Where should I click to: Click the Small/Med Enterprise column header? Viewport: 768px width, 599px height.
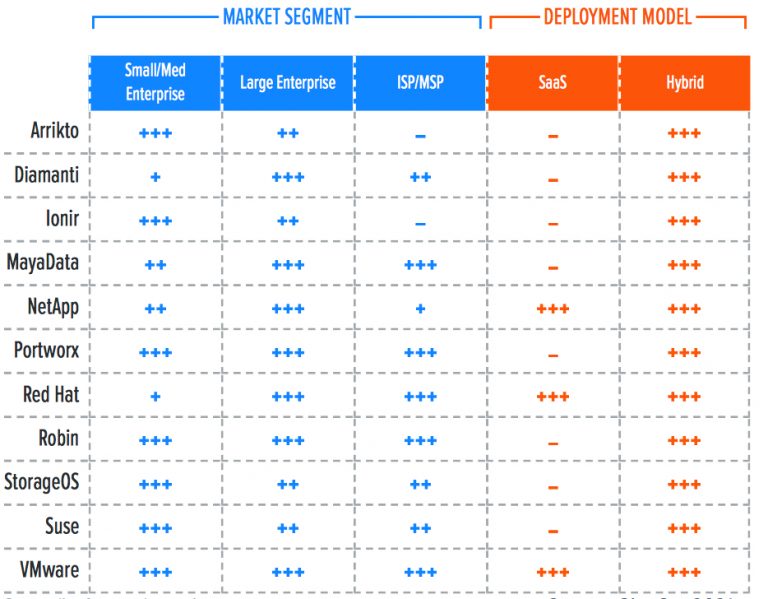click(155, 82)
